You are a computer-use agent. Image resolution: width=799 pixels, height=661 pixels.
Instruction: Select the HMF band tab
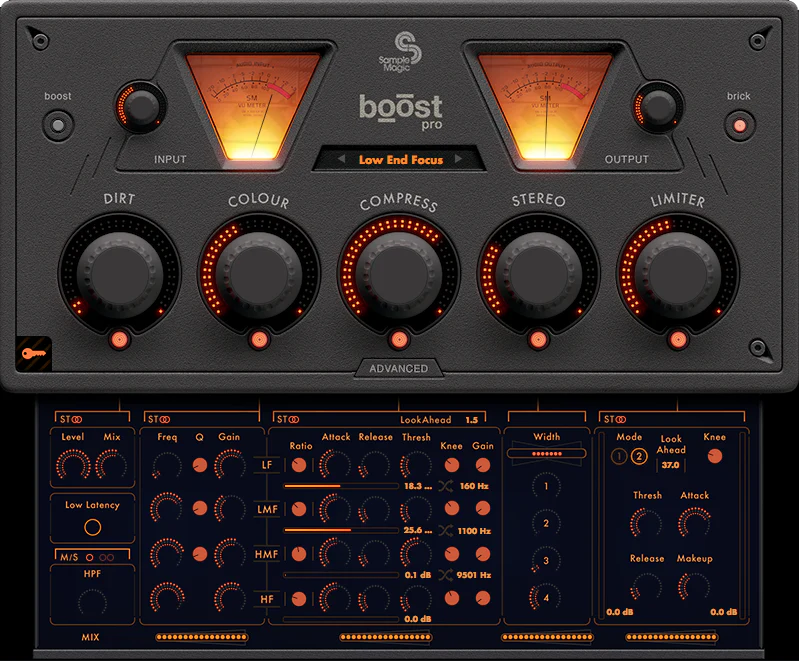click(267, 554)
